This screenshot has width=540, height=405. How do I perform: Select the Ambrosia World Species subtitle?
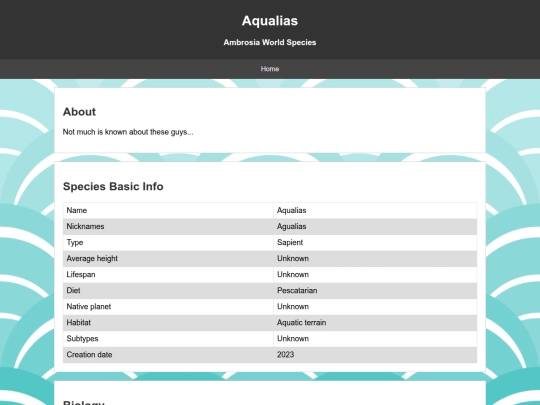point(270,42)
